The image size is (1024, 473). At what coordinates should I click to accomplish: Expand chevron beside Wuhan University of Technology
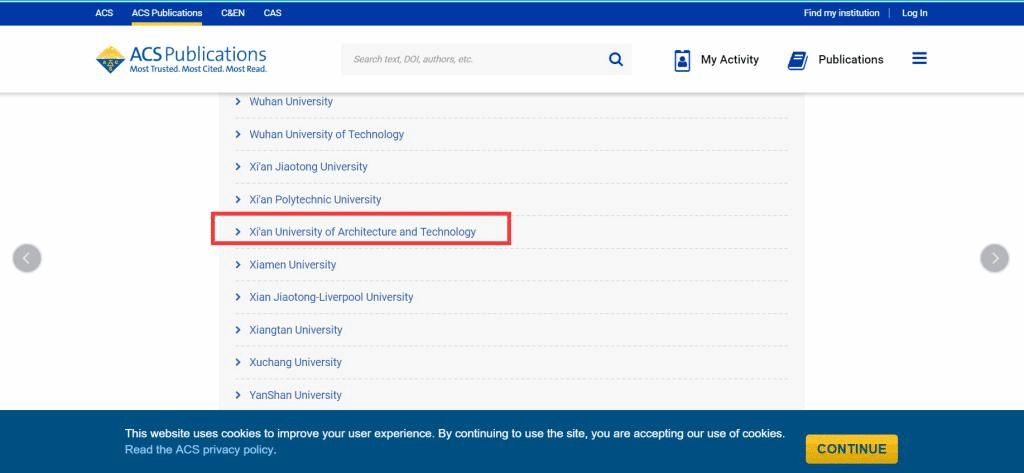tap(238, 134)
